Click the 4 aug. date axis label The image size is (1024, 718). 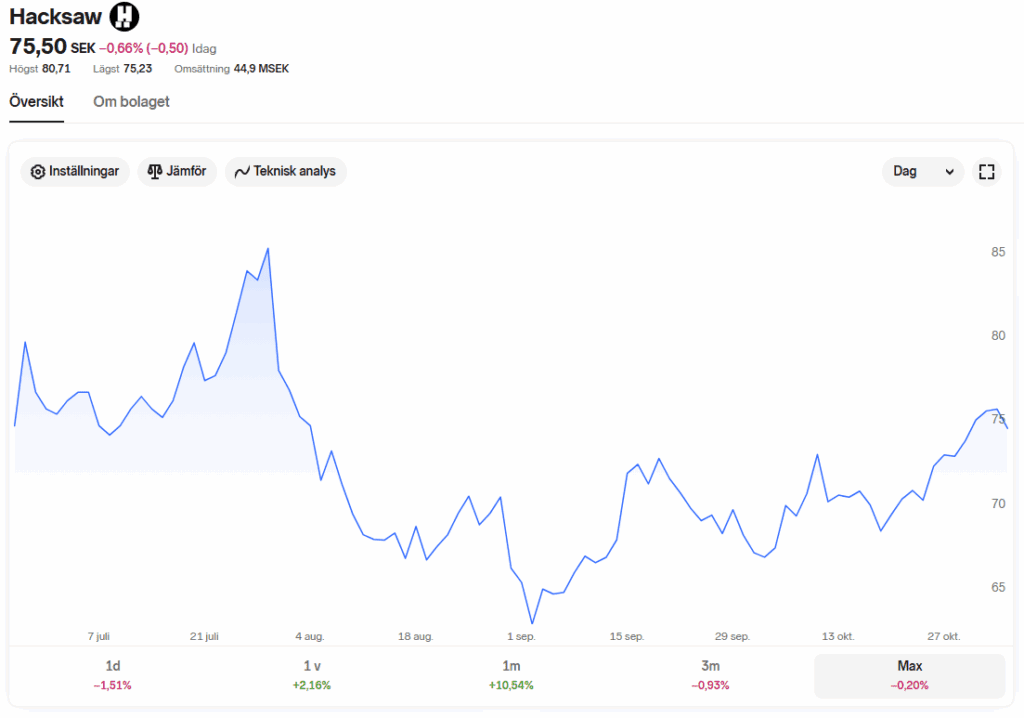[309, 636]
